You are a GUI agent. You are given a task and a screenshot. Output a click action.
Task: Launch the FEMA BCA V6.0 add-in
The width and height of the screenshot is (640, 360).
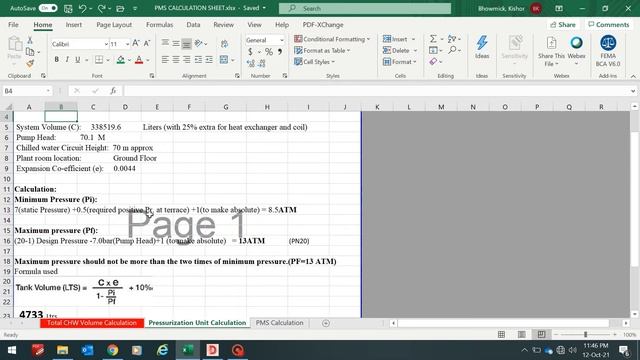608,51
